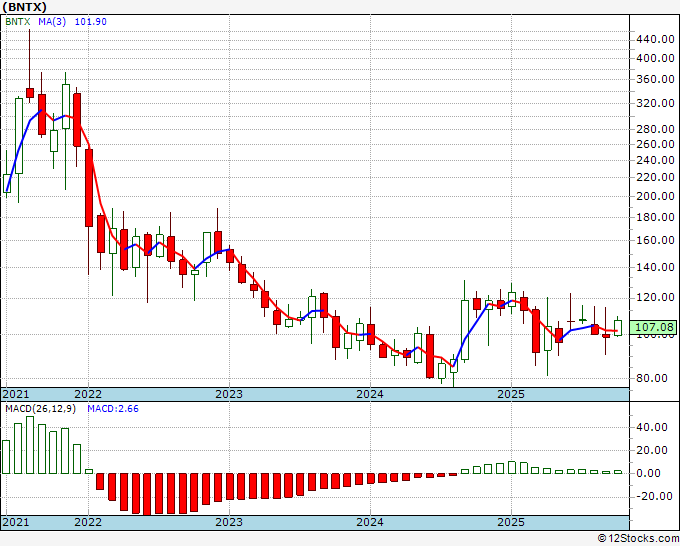The height and width of the screenshot is (546, 680).
Task: Click the 80.00 price axis label
Action: [x=654, y=378]
